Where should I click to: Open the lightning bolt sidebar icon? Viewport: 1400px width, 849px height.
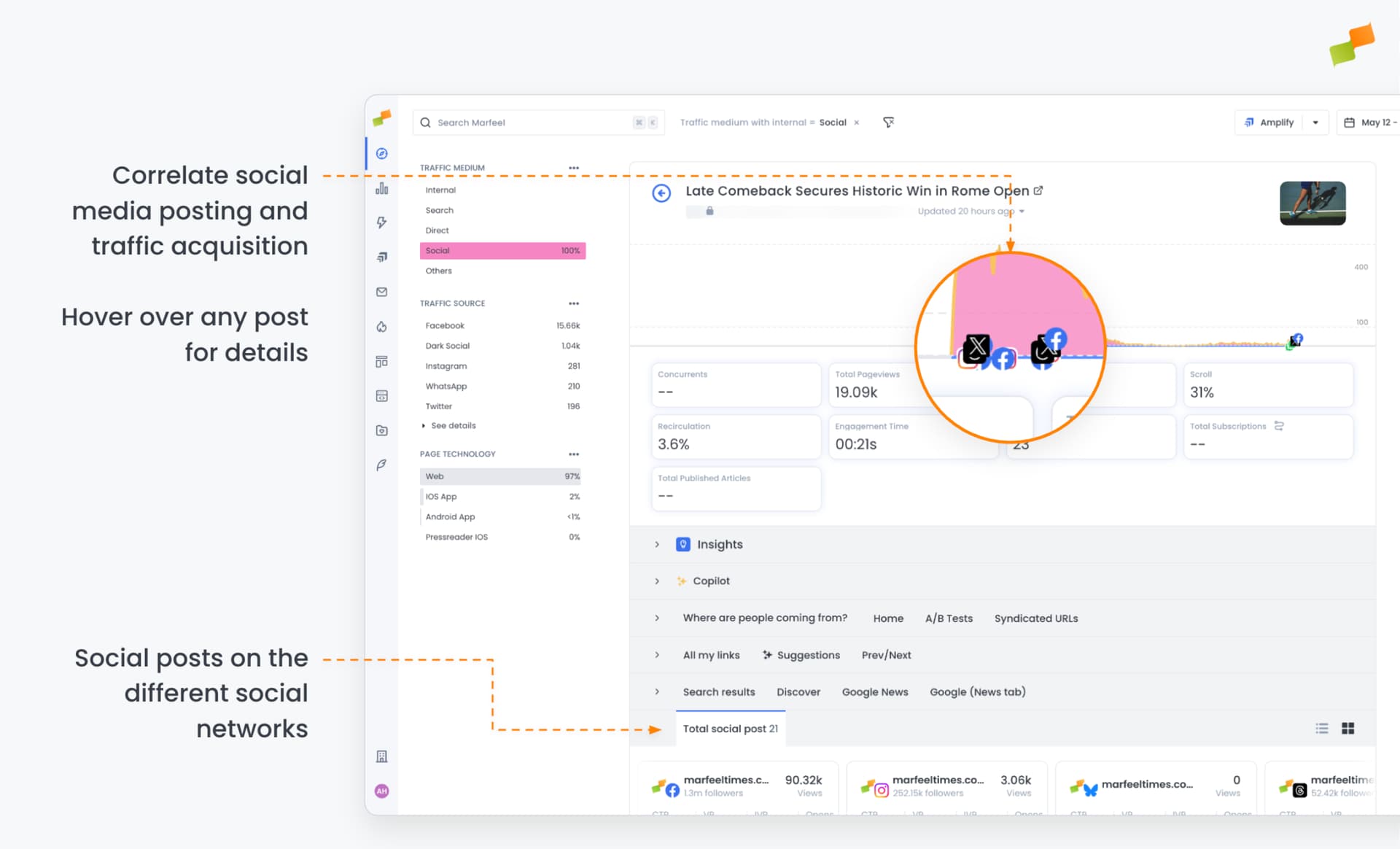[381, 222]
